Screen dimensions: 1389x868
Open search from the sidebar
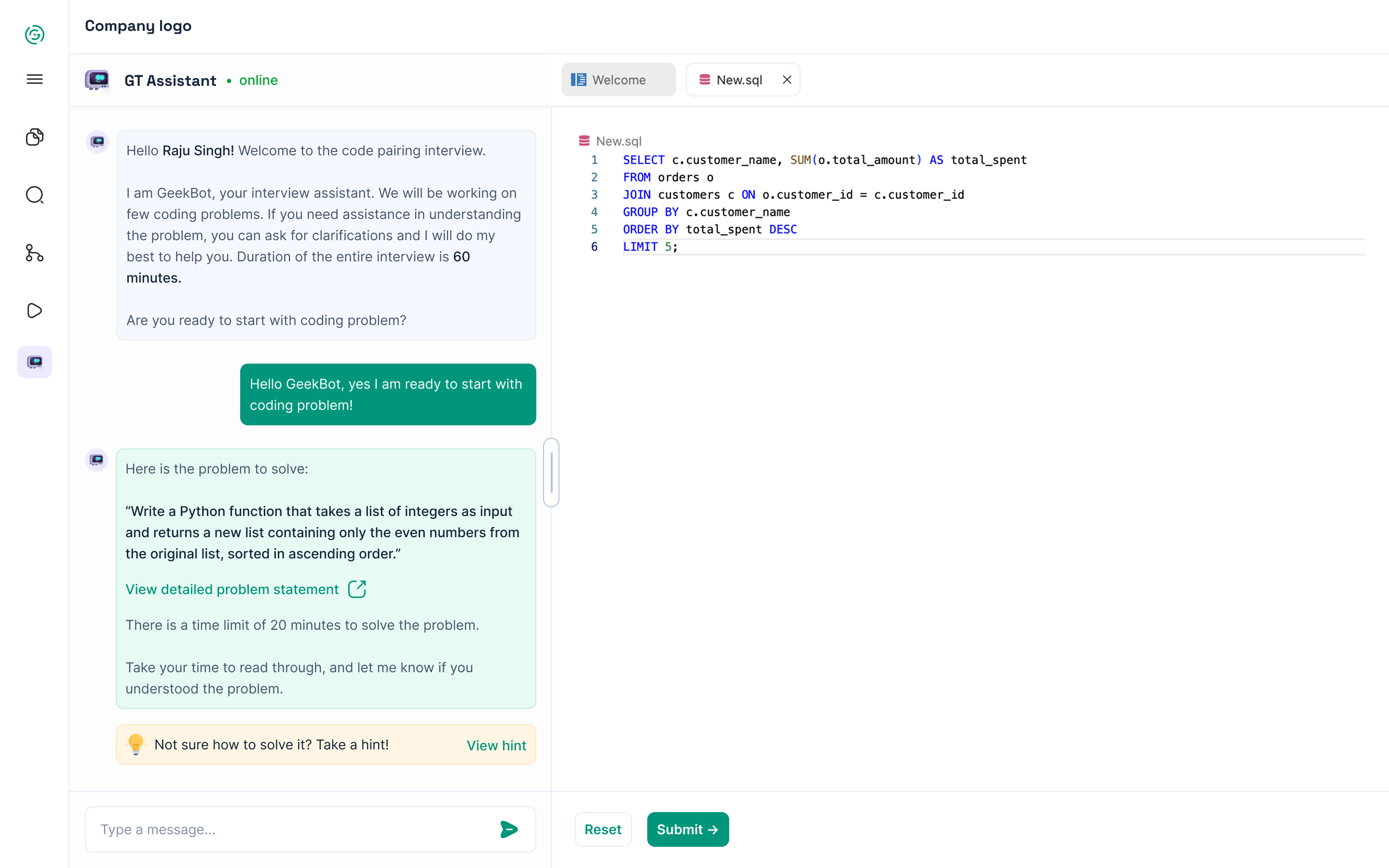[x=34, y=195]
